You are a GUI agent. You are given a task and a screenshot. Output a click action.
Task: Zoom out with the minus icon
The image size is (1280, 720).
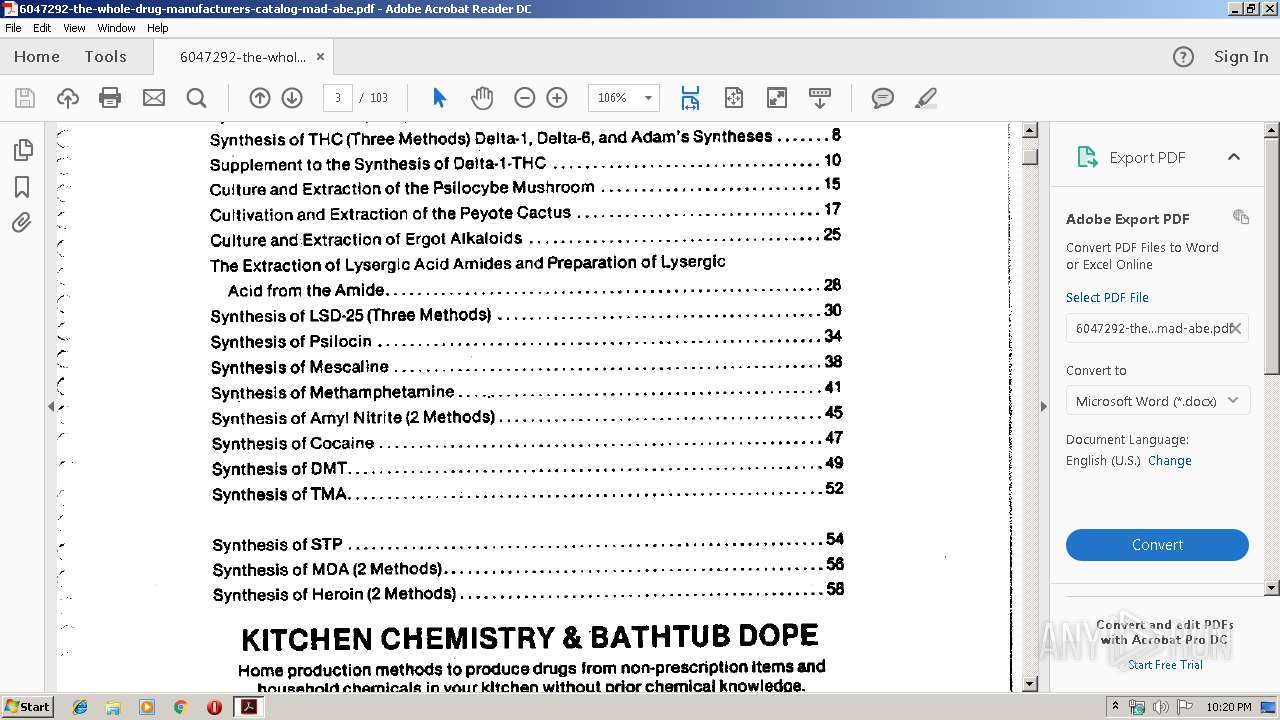pos(525,98)
